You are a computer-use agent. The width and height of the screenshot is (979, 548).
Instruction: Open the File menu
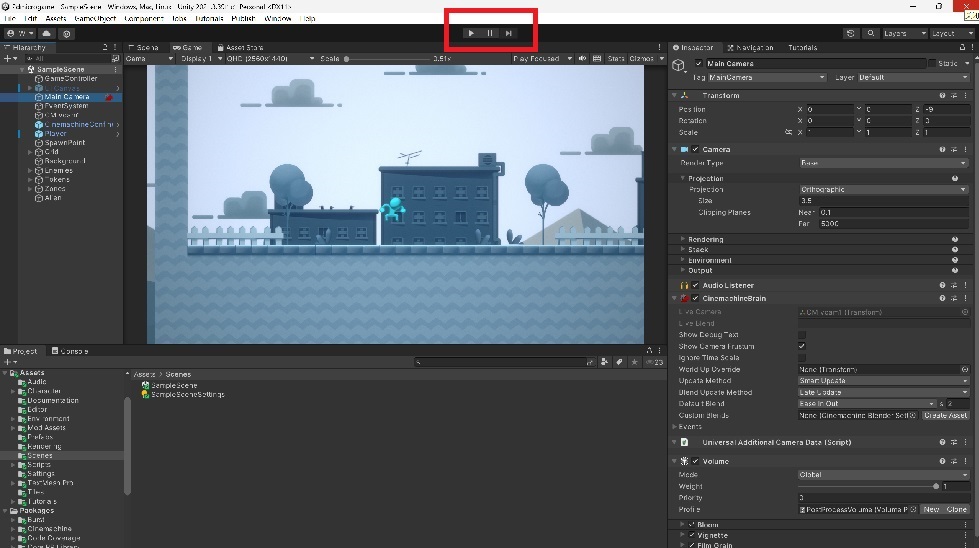(10, 18)
